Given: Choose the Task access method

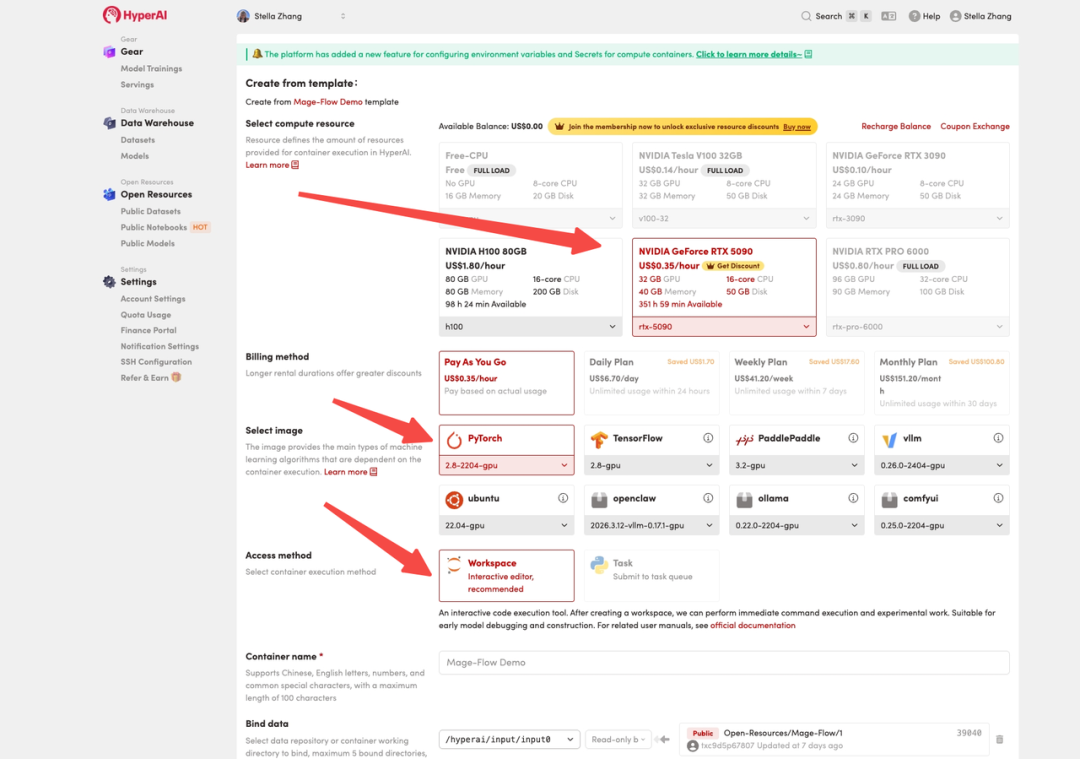Looking at the screenshot, I should (652, 575).
